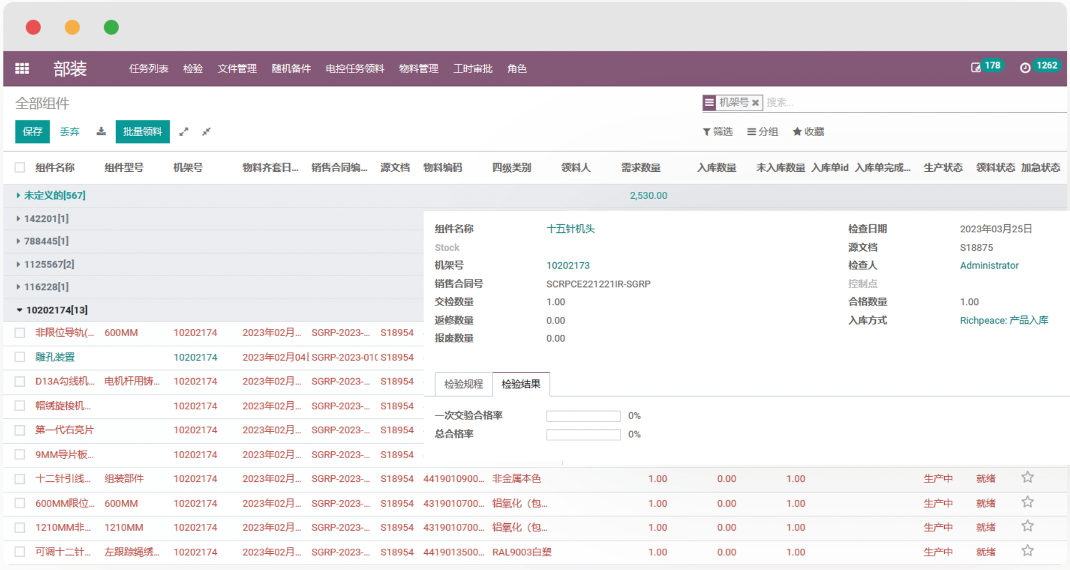Open the apps grid menu icon
Viewport: 1070px width, 570px height.
[x=22, y=69]
